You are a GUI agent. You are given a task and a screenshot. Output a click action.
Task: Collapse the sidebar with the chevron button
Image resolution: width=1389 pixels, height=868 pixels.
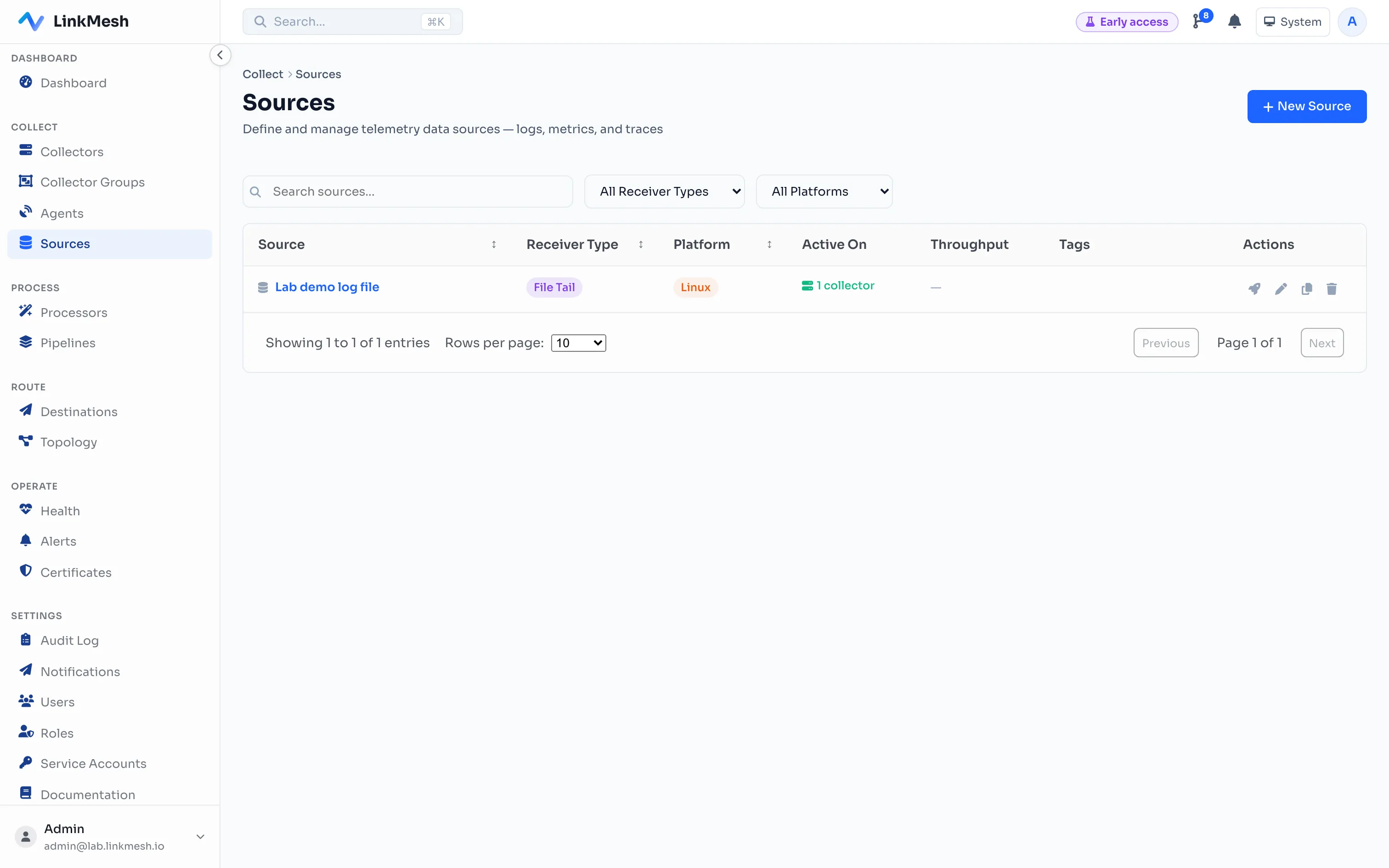point(220,55)
